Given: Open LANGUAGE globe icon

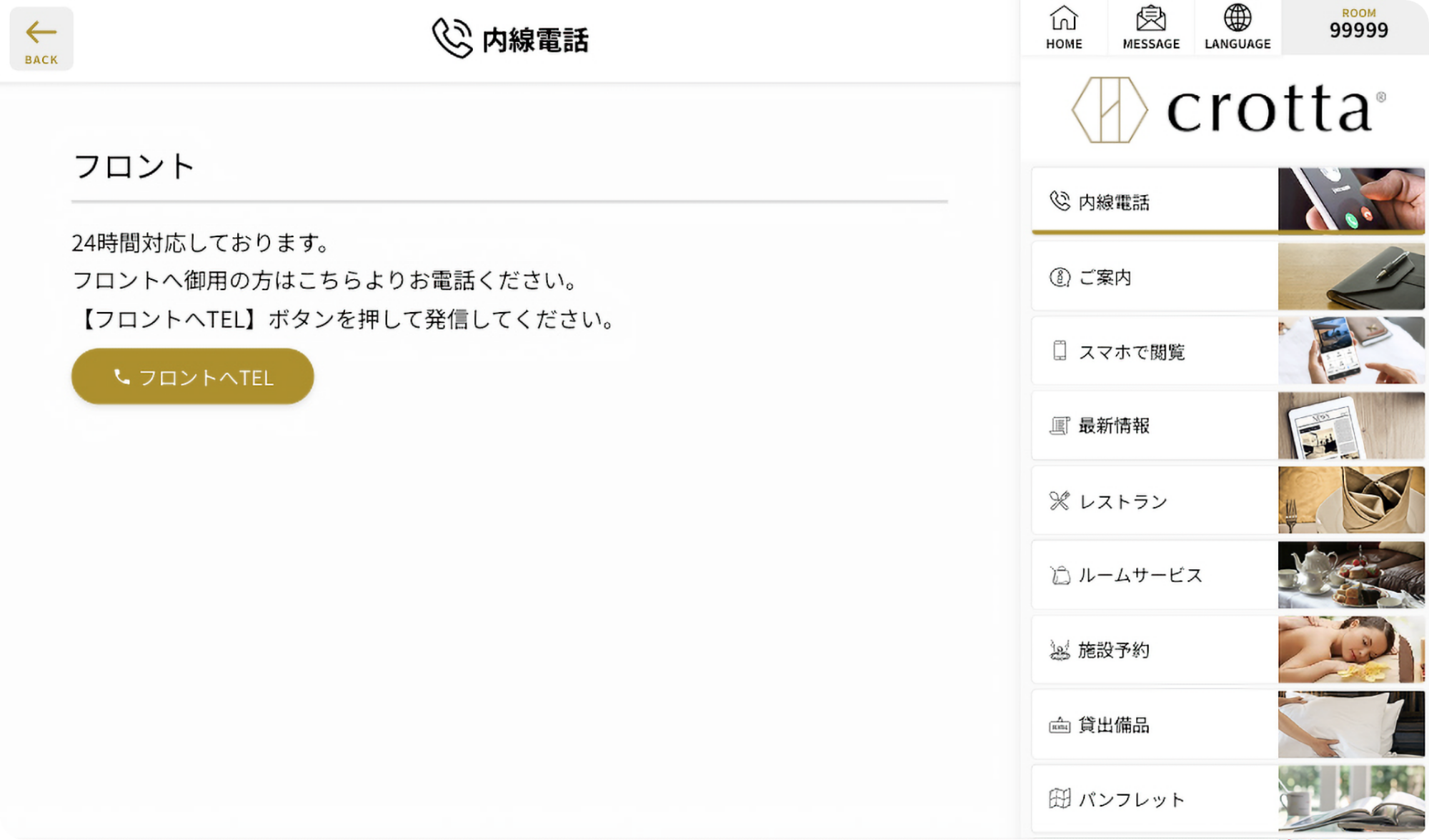Looking at the screenshot, I should (1238, 19).
